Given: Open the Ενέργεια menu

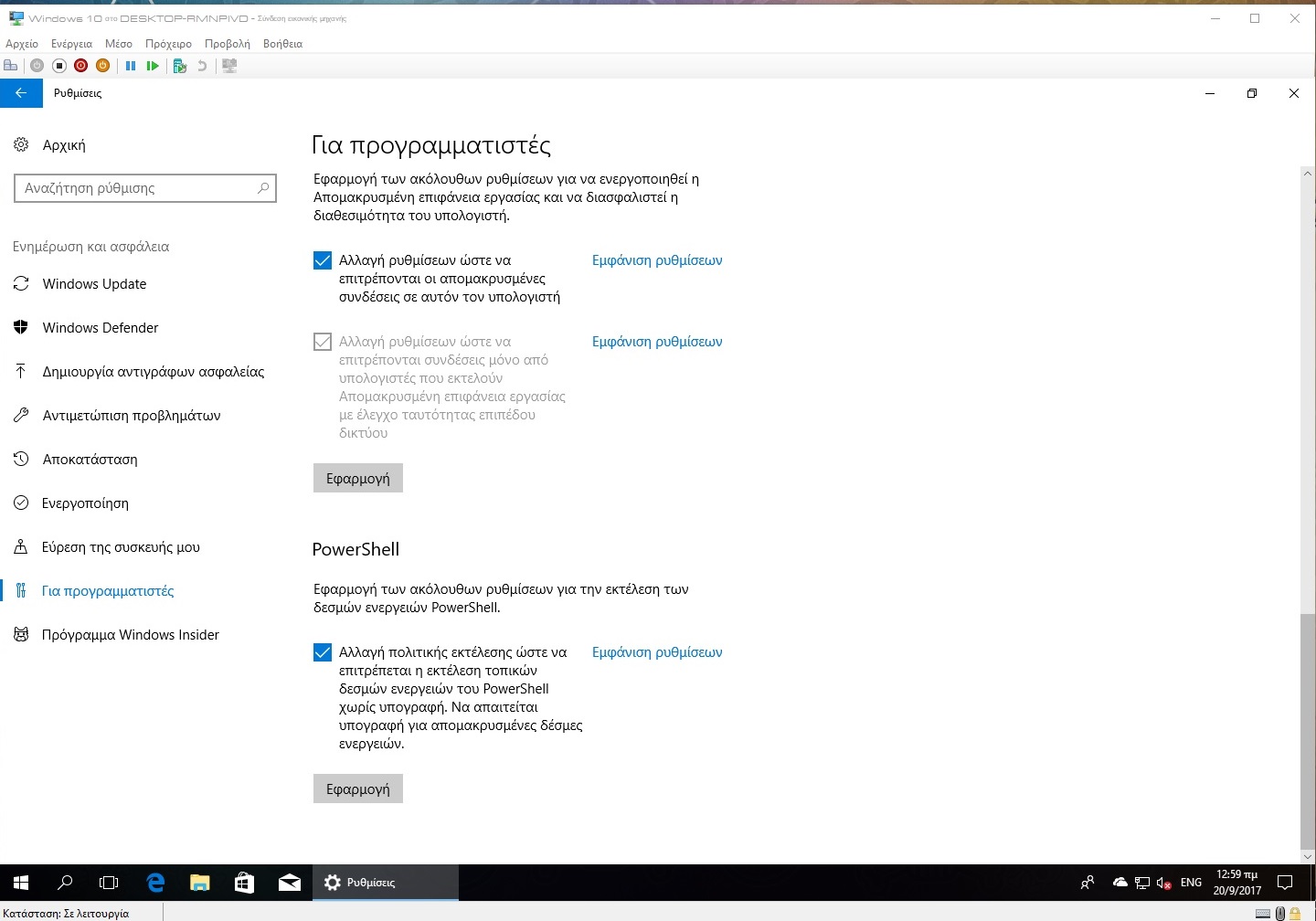Looking at the screenshot, I should pyautogui.click(x=72, y=44).
